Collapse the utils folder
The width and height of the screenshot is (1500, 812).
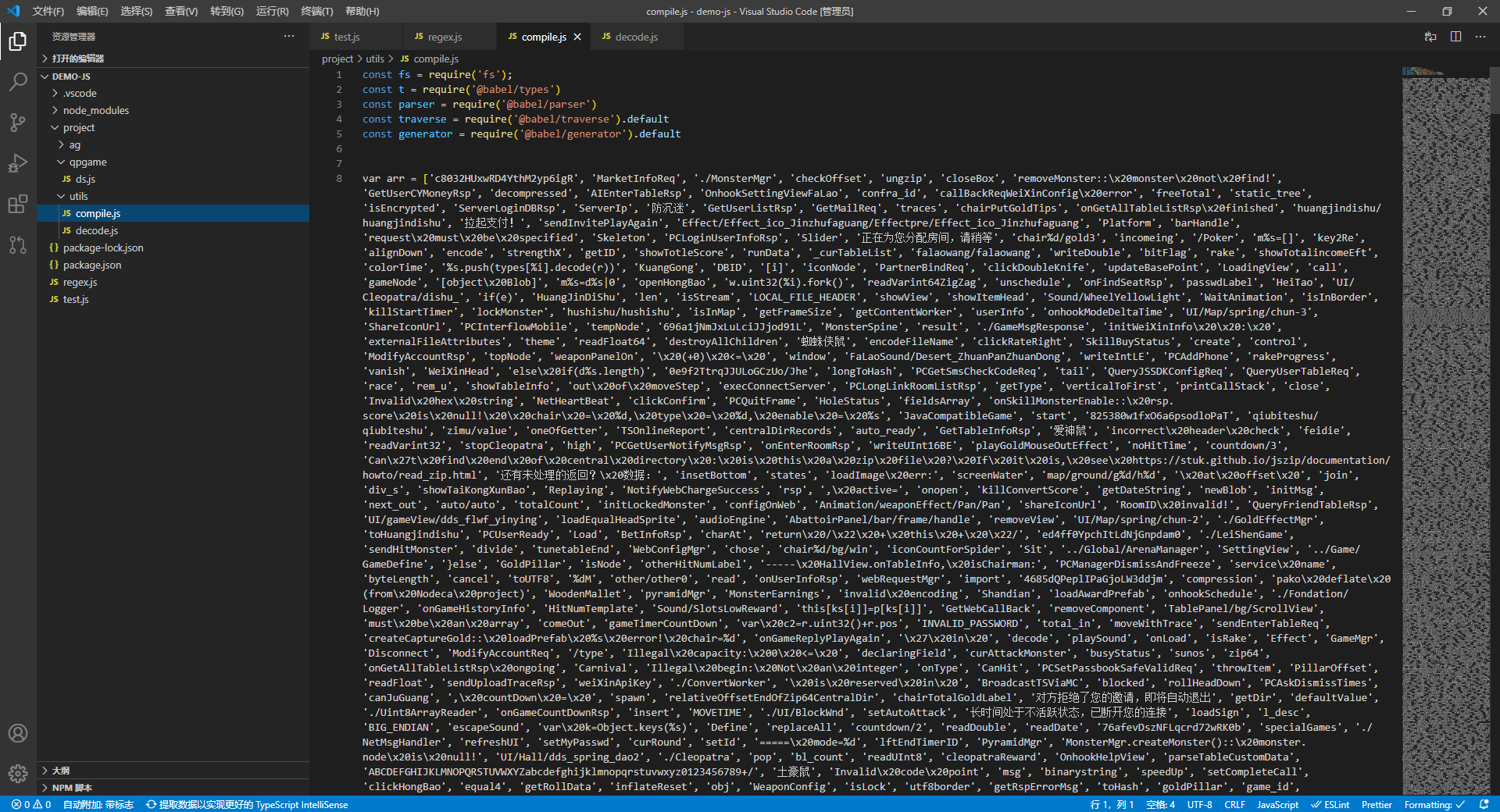coord(173,196)
